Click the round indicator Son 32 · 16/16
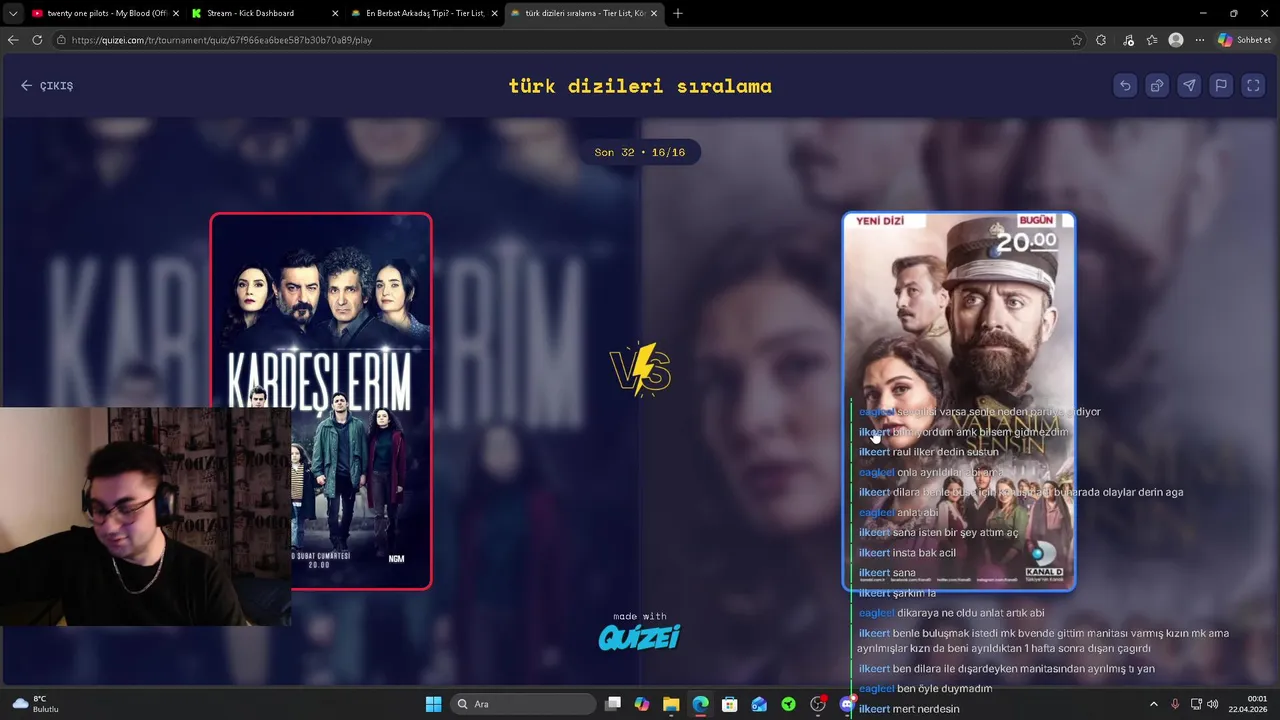 640,152
